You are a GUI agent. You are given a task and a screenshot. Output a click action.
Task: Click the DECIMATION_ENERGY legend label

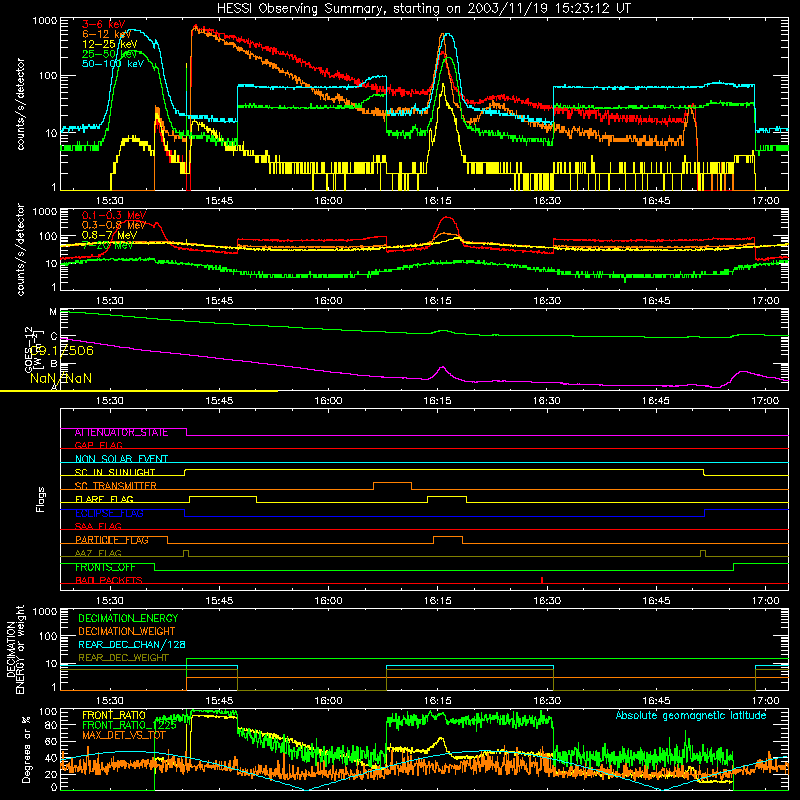(128, 618)
